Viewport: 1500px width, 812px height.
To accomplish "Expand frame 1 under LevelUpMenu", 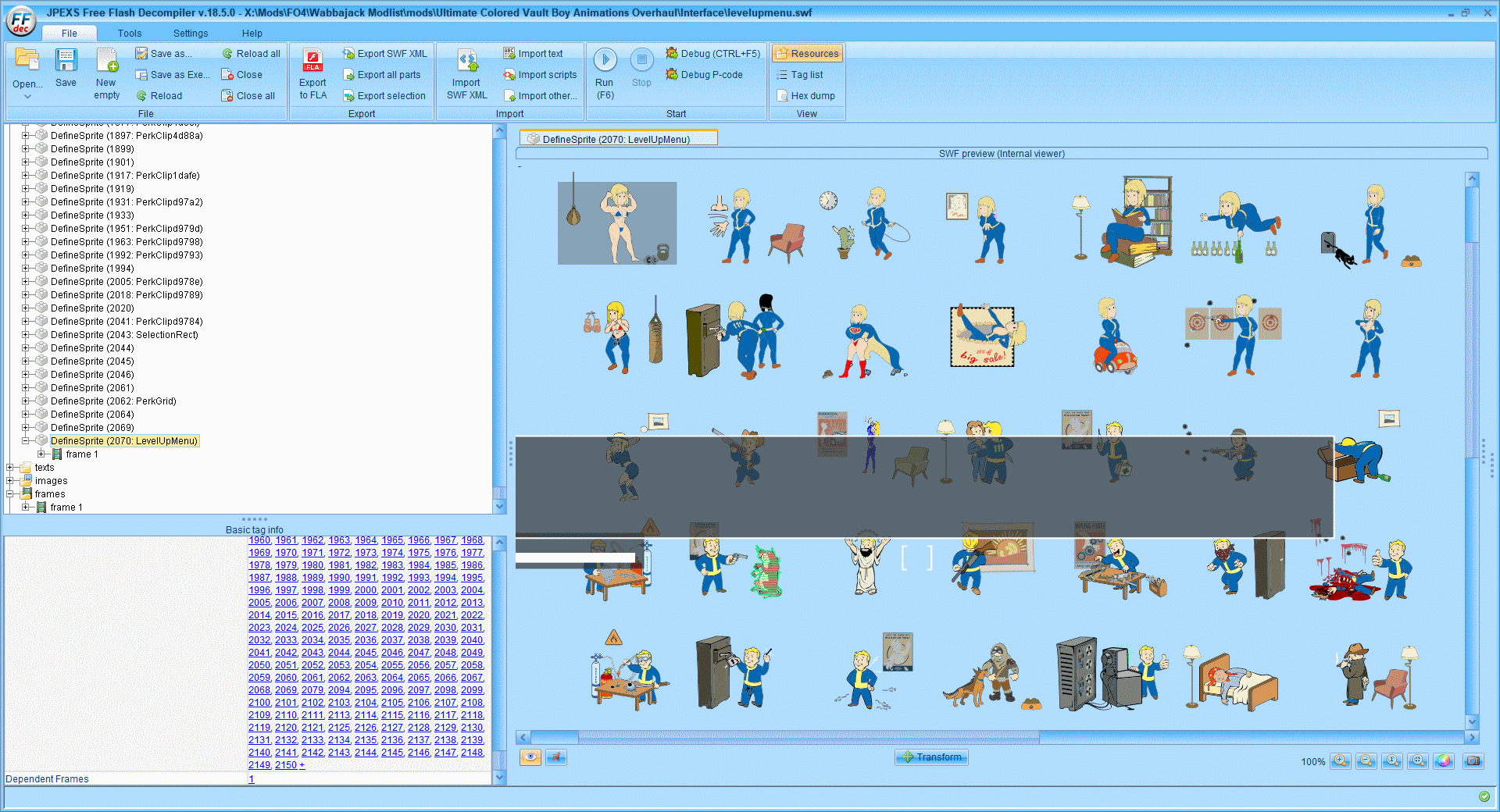I will click(41, 454).
